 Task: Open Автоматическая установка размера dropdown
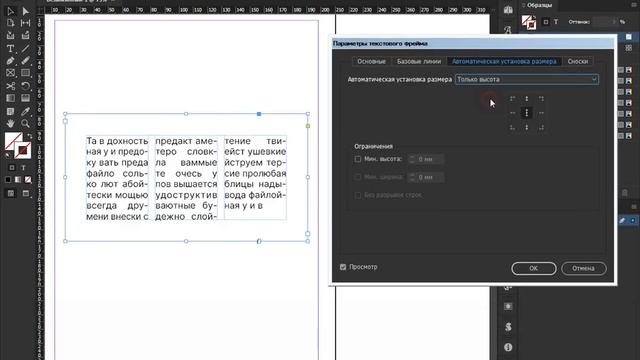527,80
